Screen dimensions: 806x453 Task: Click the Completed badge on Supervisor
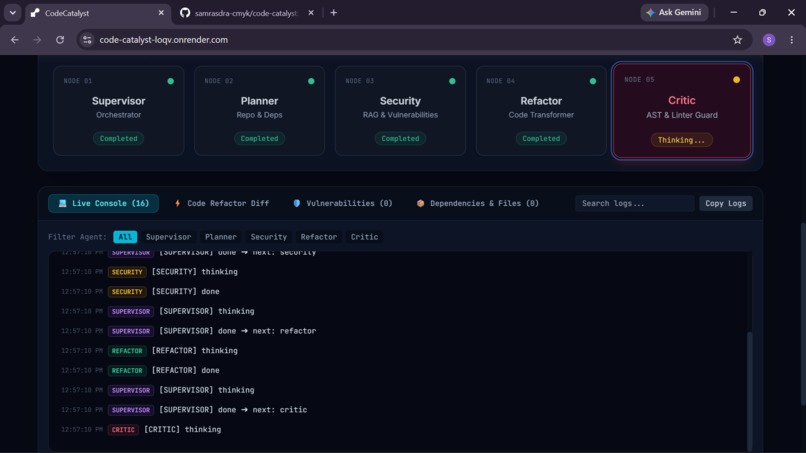[119, 138]
